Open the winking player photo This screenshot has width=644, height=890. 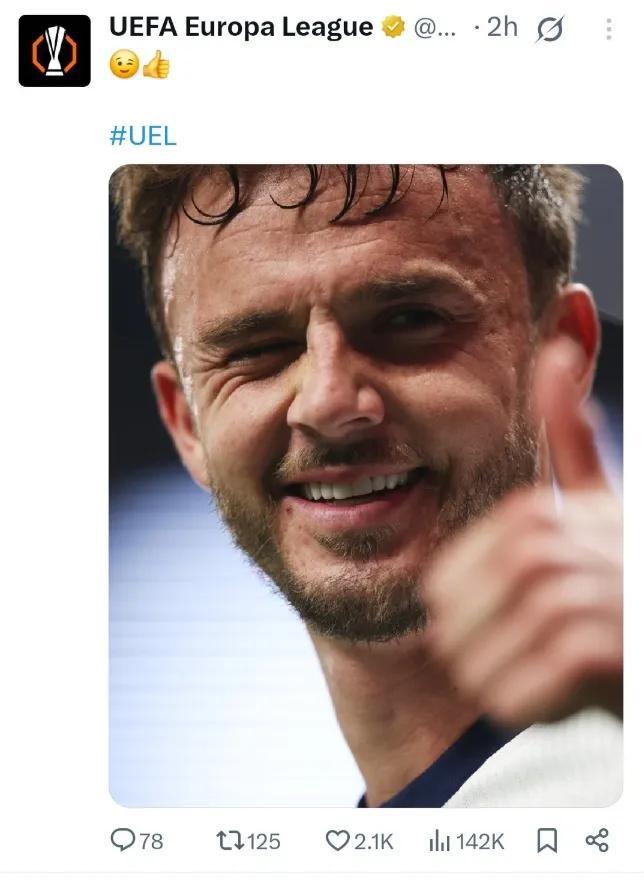tap(365, 485)
